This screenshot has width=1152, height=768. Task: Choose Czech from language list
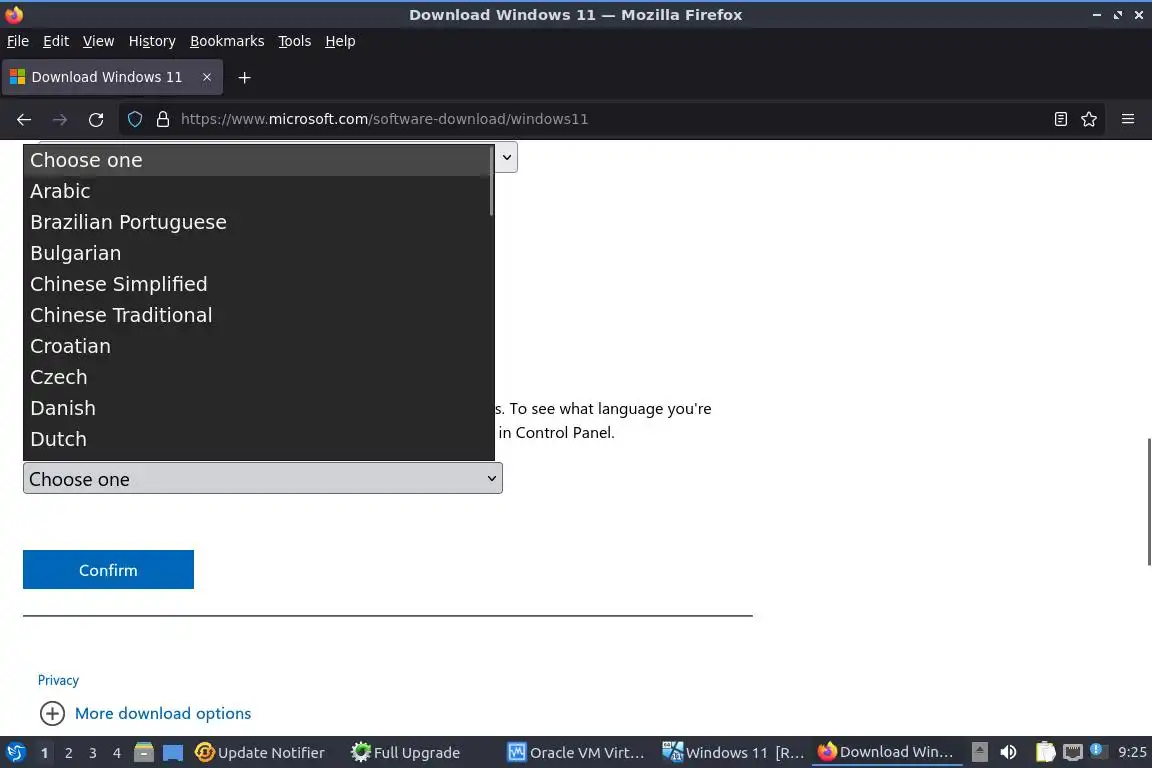256,376
